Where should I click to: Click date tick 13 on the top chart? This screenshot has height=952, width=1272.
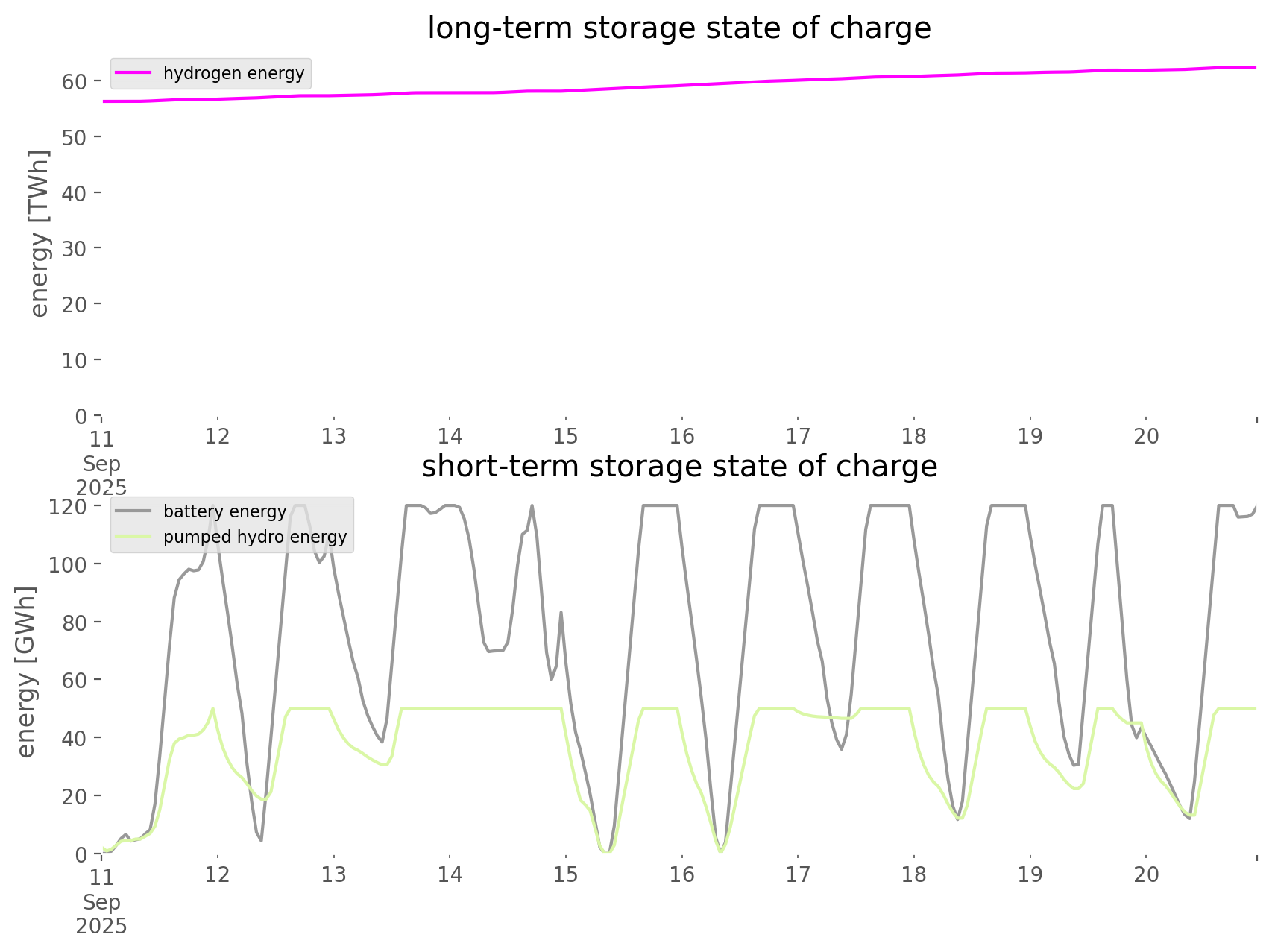[x=333, y=436]
